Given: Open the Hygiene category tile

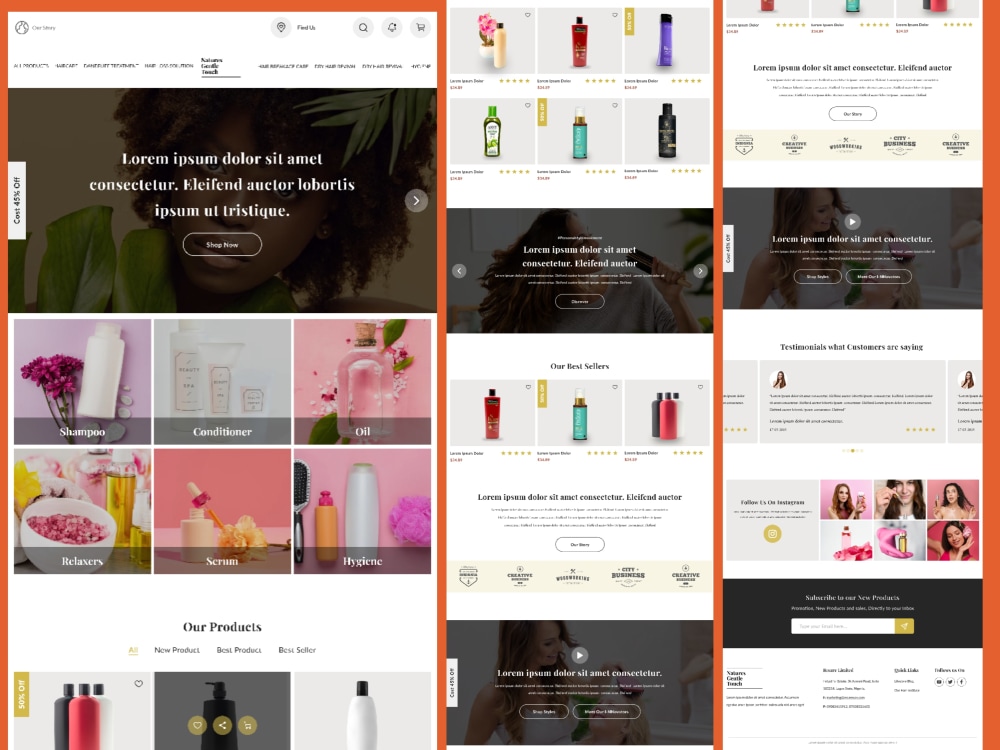Looking at the screenshot, I should pyautogui.click(x=362, y=511).
